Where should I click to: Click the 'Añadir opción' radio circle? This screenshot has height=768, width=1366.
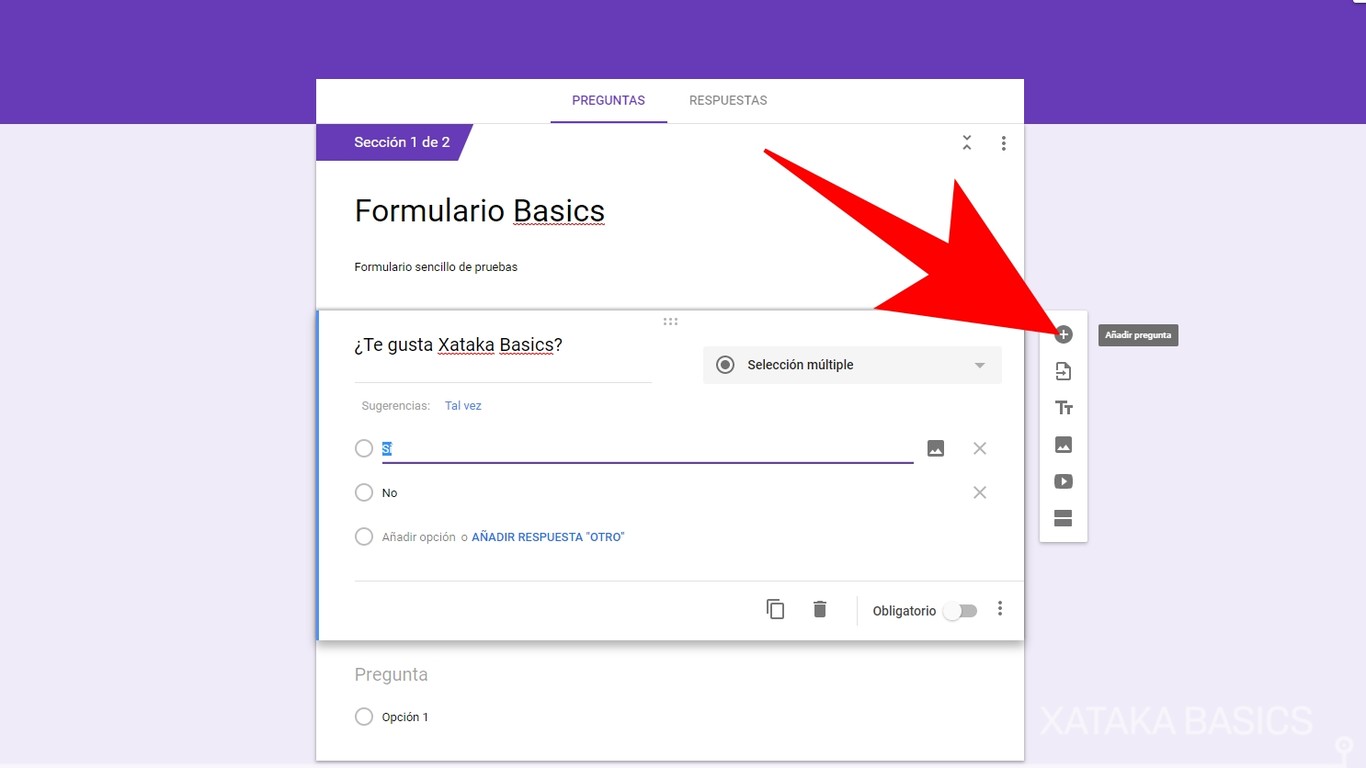coord(364,537)
